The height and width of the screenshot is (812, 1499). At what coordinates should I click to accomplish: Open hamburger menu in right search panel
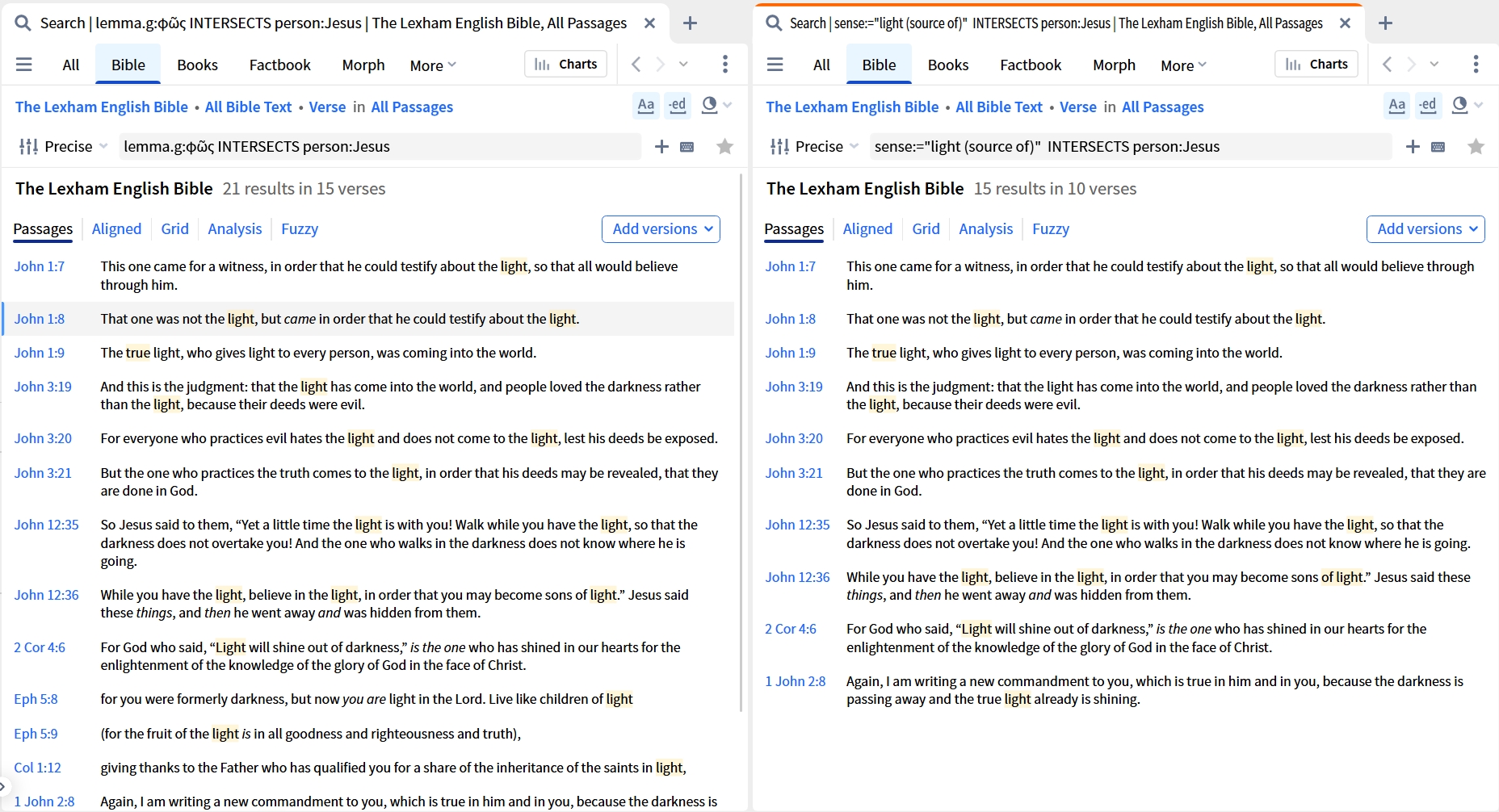[x=775, y=65]
